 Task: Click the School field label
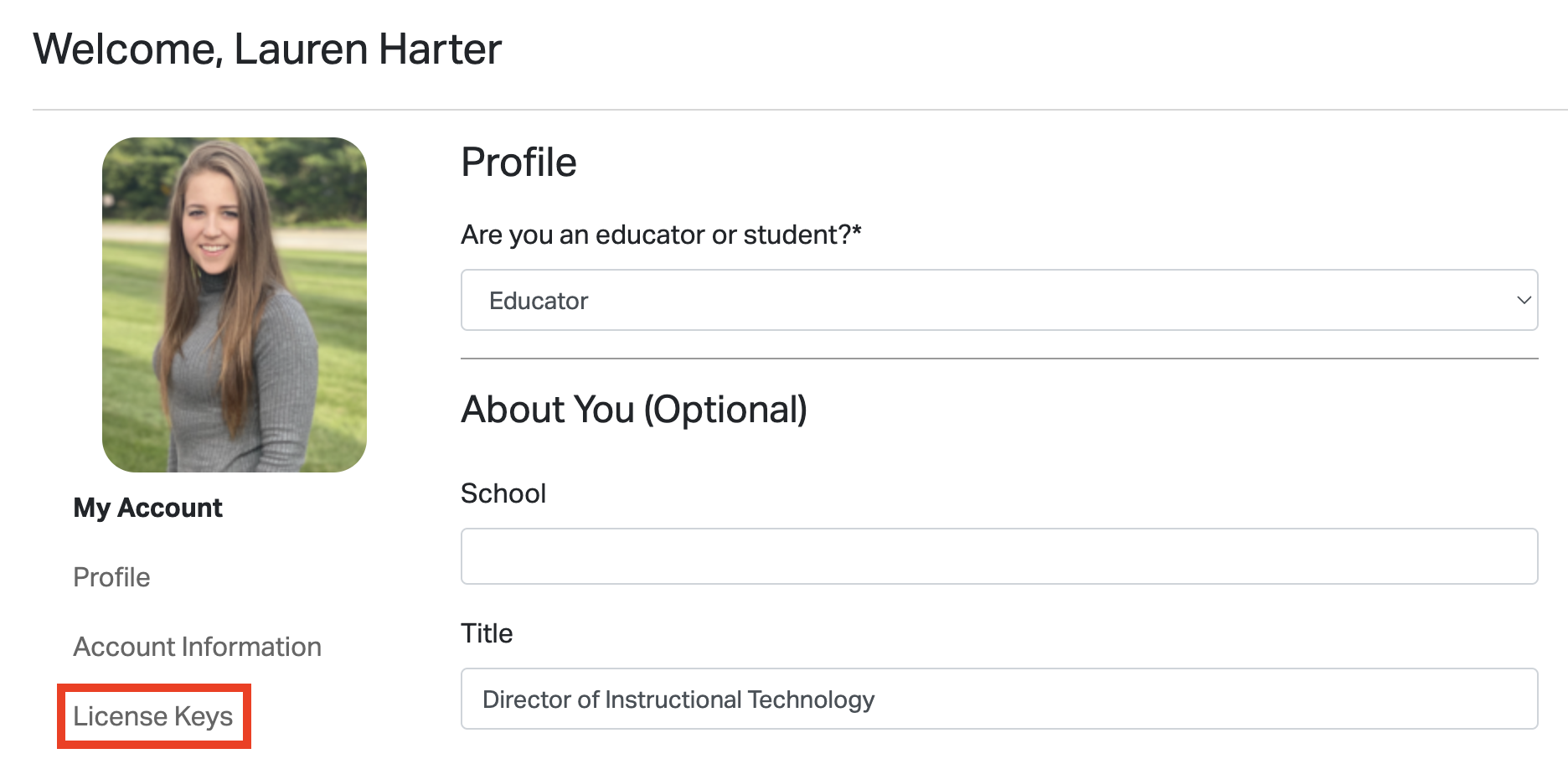pyautogui.click(x=503, y=493)
